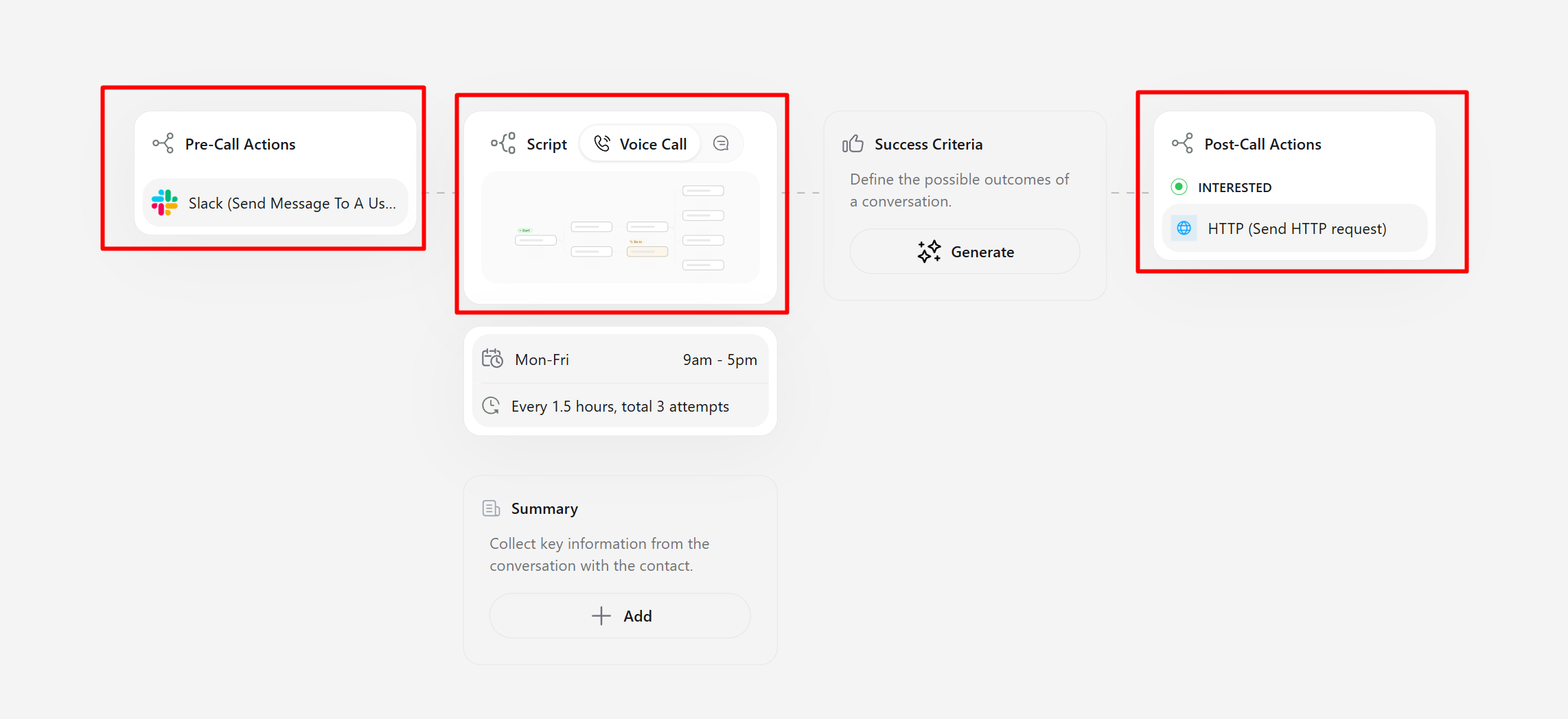Click the branching icon beside Script
The height and width of the screenshot is (719, 1568).
pos(503,143)
